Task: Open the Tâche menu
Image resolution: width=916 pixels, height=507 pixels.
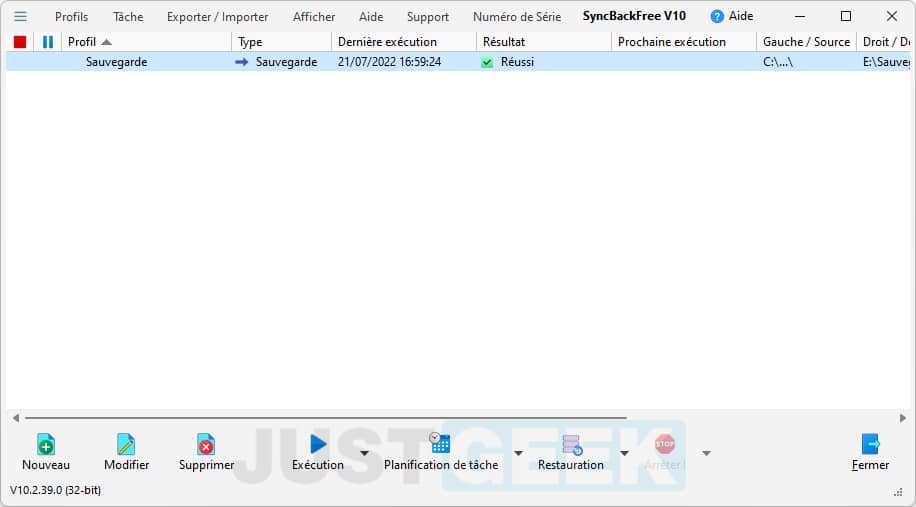Action: pos(128,17)
